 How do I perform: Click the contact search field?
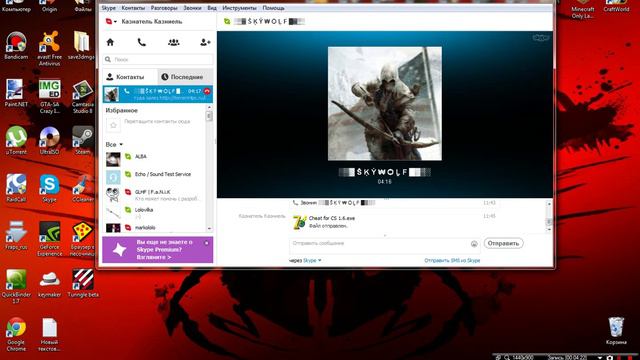coord(158,60)
